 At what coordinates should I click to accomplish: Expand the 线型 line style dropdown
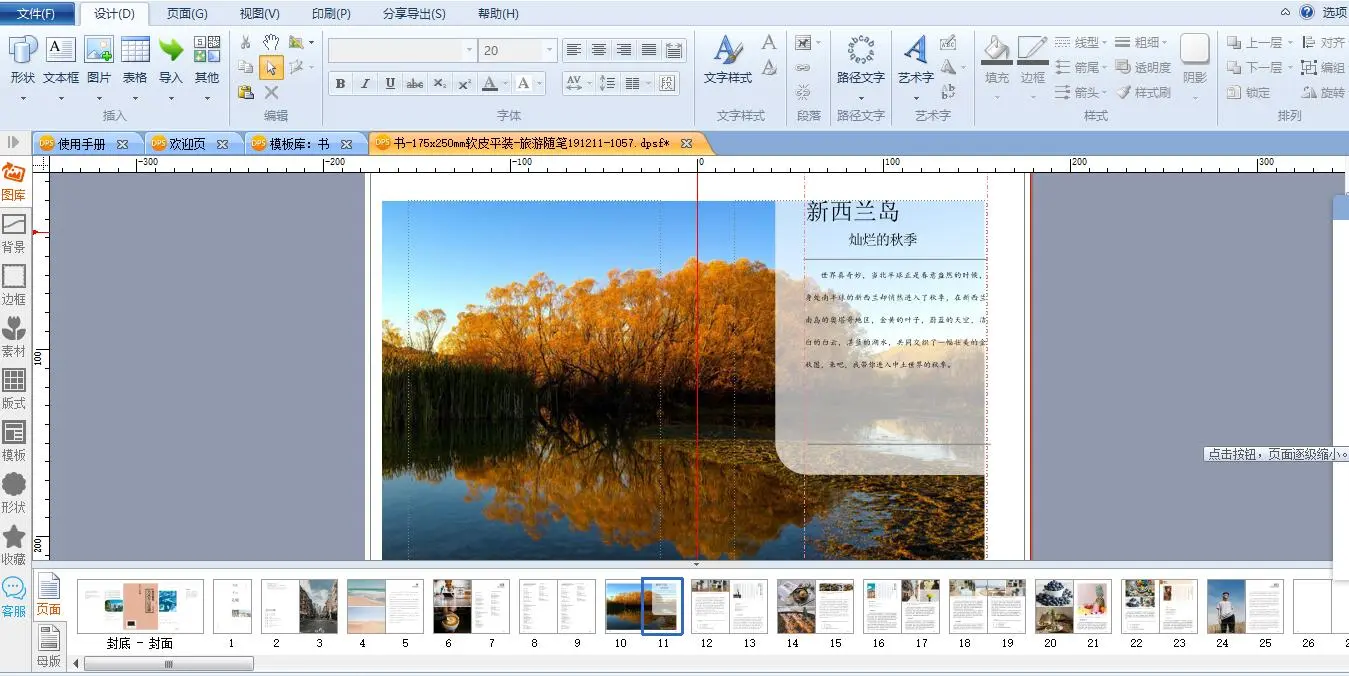(x=1104, y=43)
